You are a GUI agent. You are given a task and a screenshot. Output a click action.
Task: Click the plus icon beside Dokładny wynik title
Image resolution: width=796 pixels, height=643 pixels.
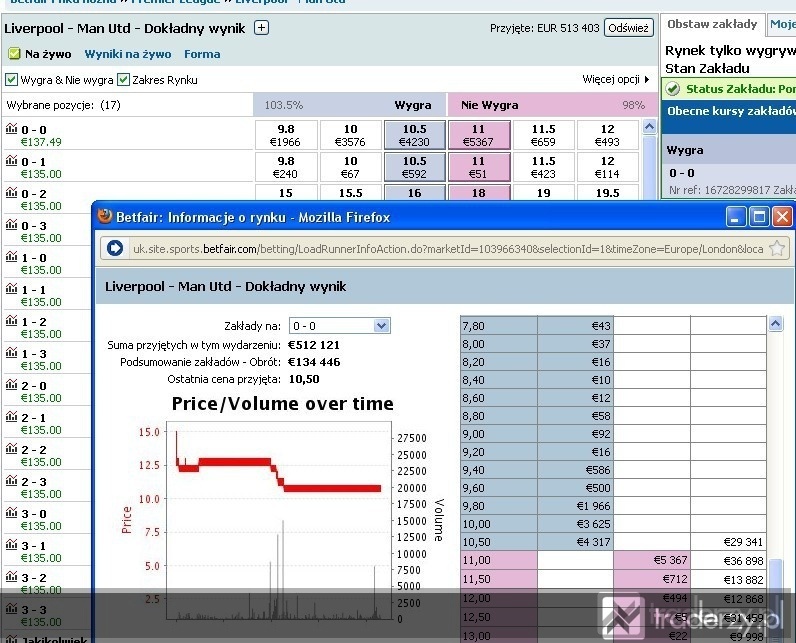click(x=261, y=27)
